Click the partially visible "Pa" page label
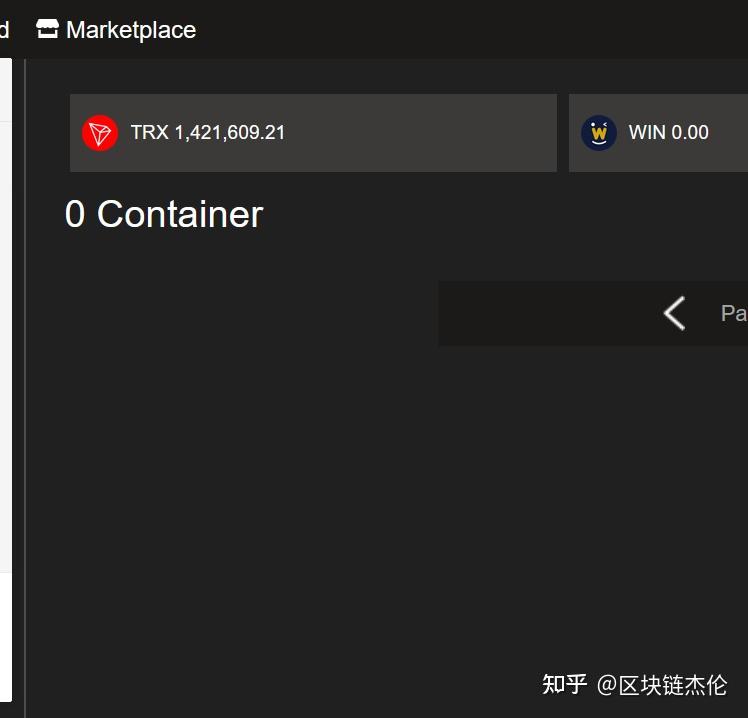Viewport: 748px width, 718px height. 734,313
